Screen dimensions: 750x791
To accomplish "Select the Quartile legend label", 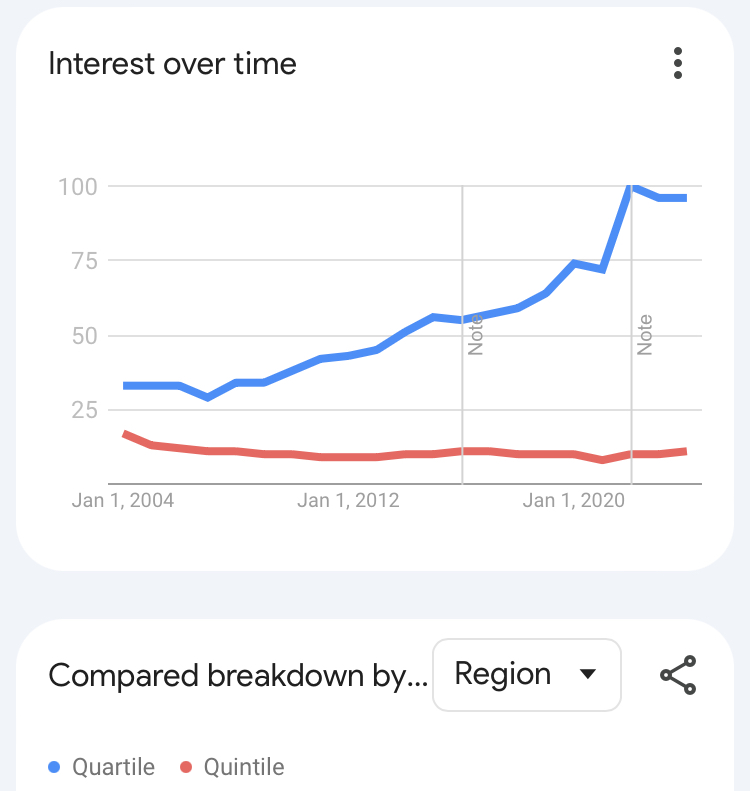I will [x=113, y=767].
